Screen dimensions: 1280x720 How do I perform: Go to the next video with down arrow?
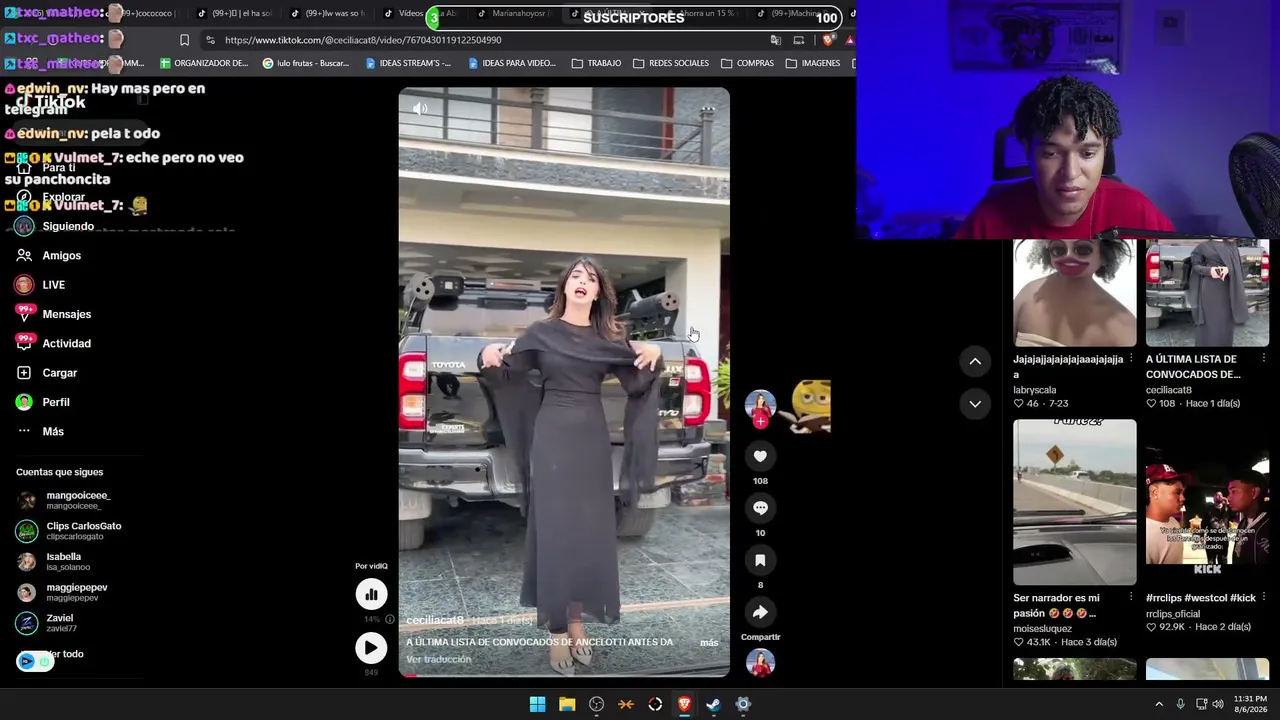click(975, 403)
